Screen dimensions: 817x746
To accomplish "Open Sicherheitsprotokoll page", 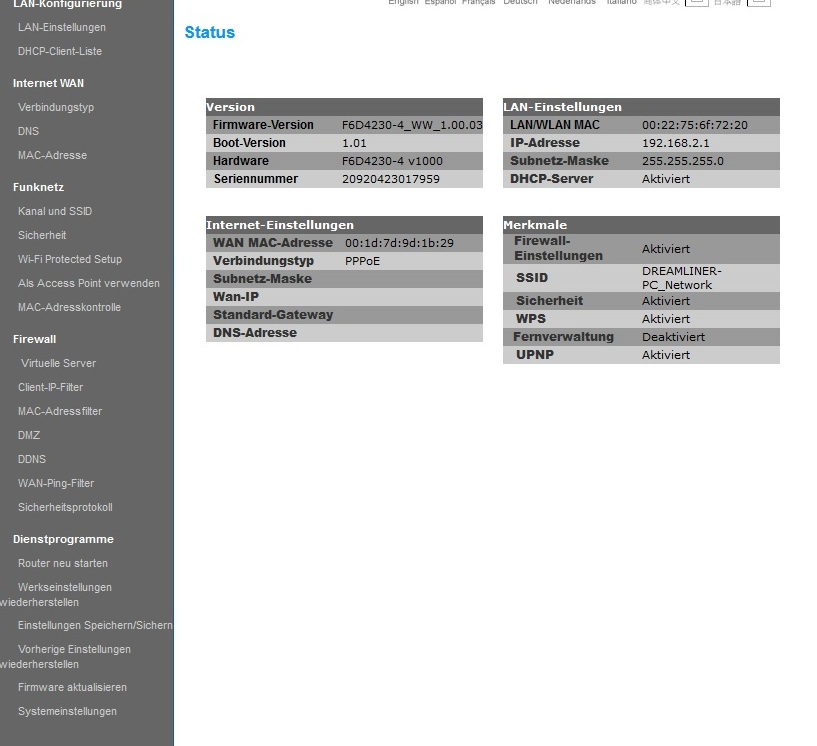I will click(x=65, y=507).
